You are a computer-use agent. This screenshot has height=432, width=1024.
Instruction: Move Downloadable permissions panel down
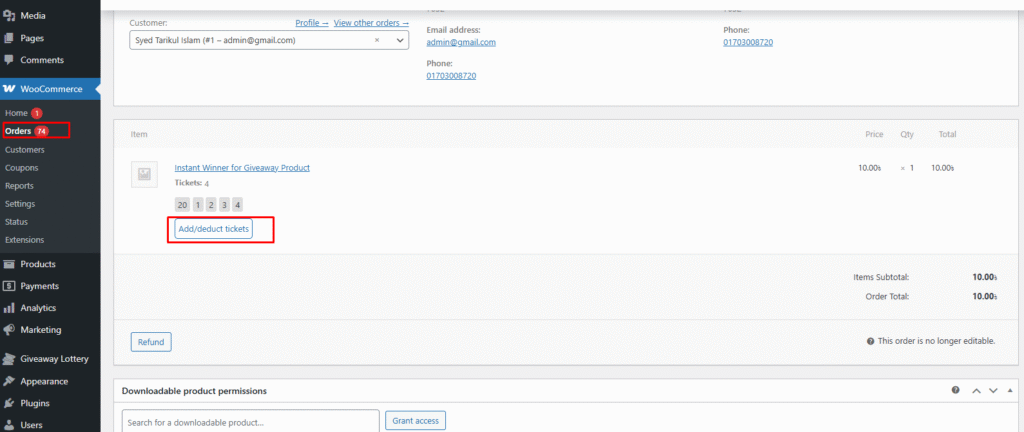[x=993, y=391]
